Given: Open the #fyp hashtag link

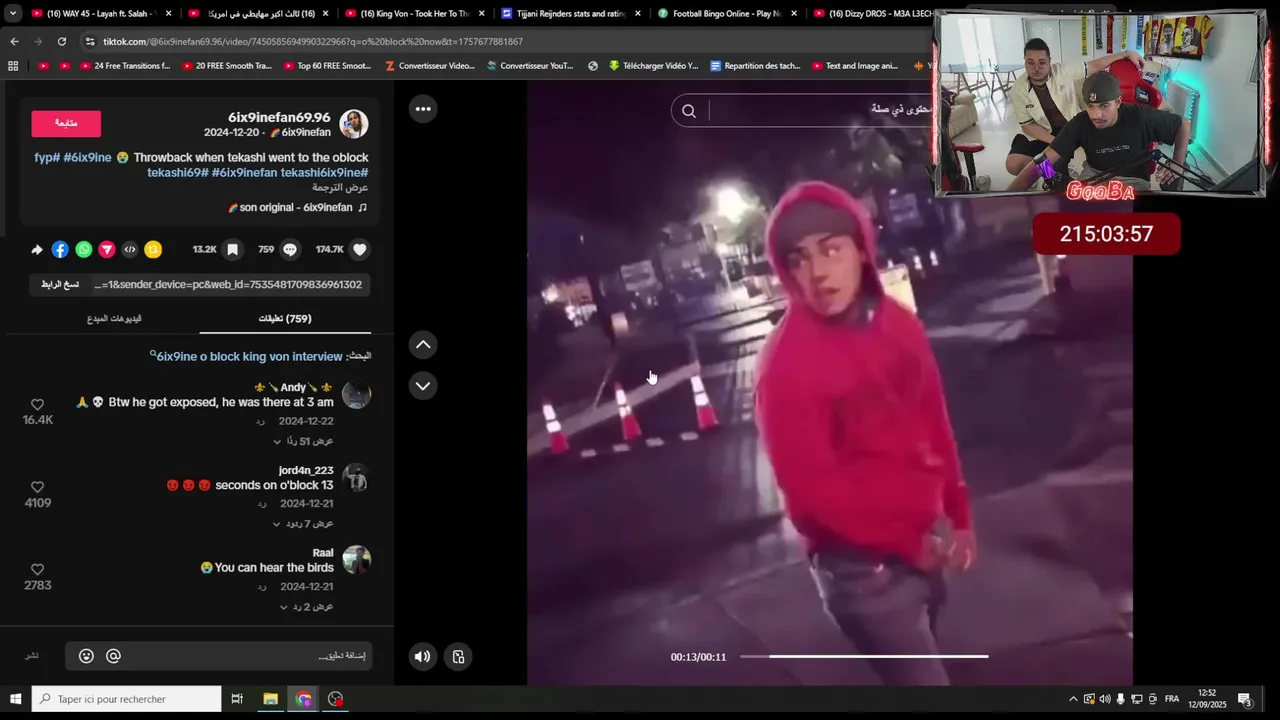Looking at the screenshot, I should (x=47, y=158).
